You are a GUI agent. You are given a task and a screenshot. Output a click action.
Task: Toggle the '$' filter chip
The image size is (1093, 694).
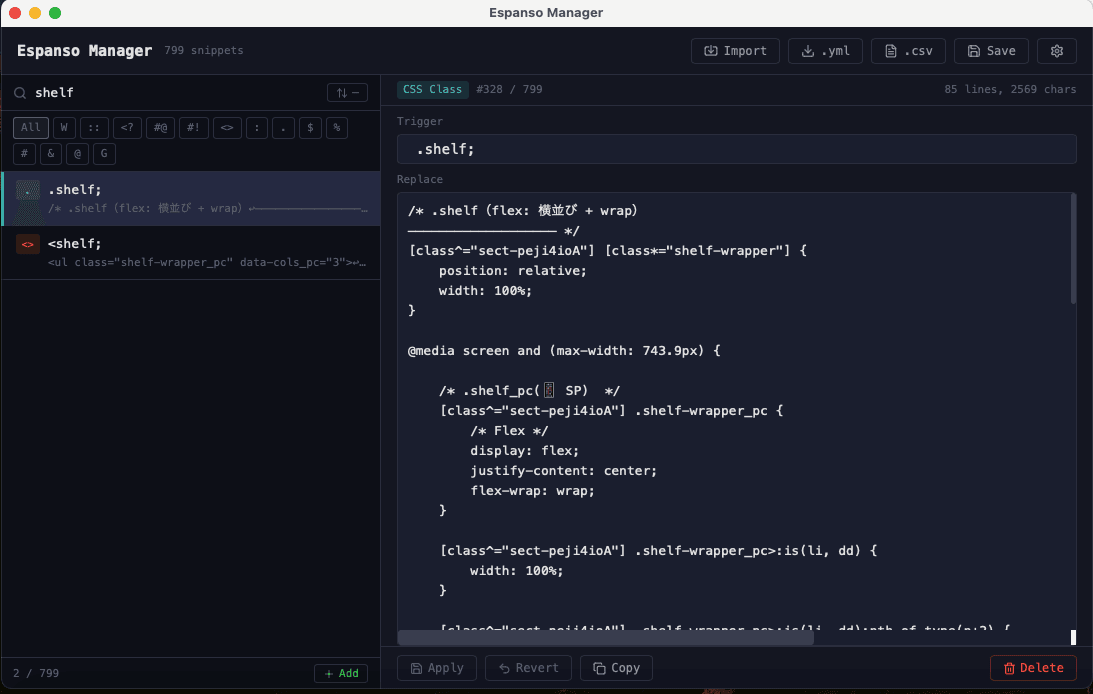[x=310, y=128]
